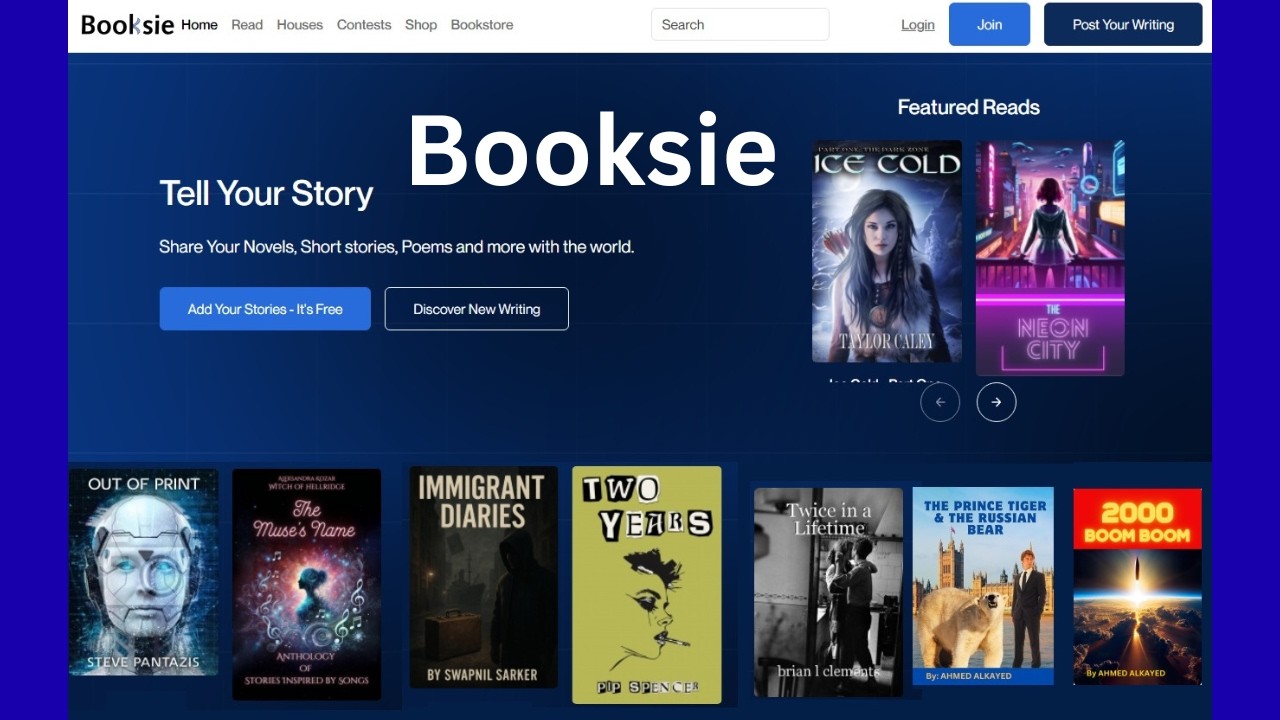Open The Muse's Name book cover

pyautogui.click(x=307, y=584)
